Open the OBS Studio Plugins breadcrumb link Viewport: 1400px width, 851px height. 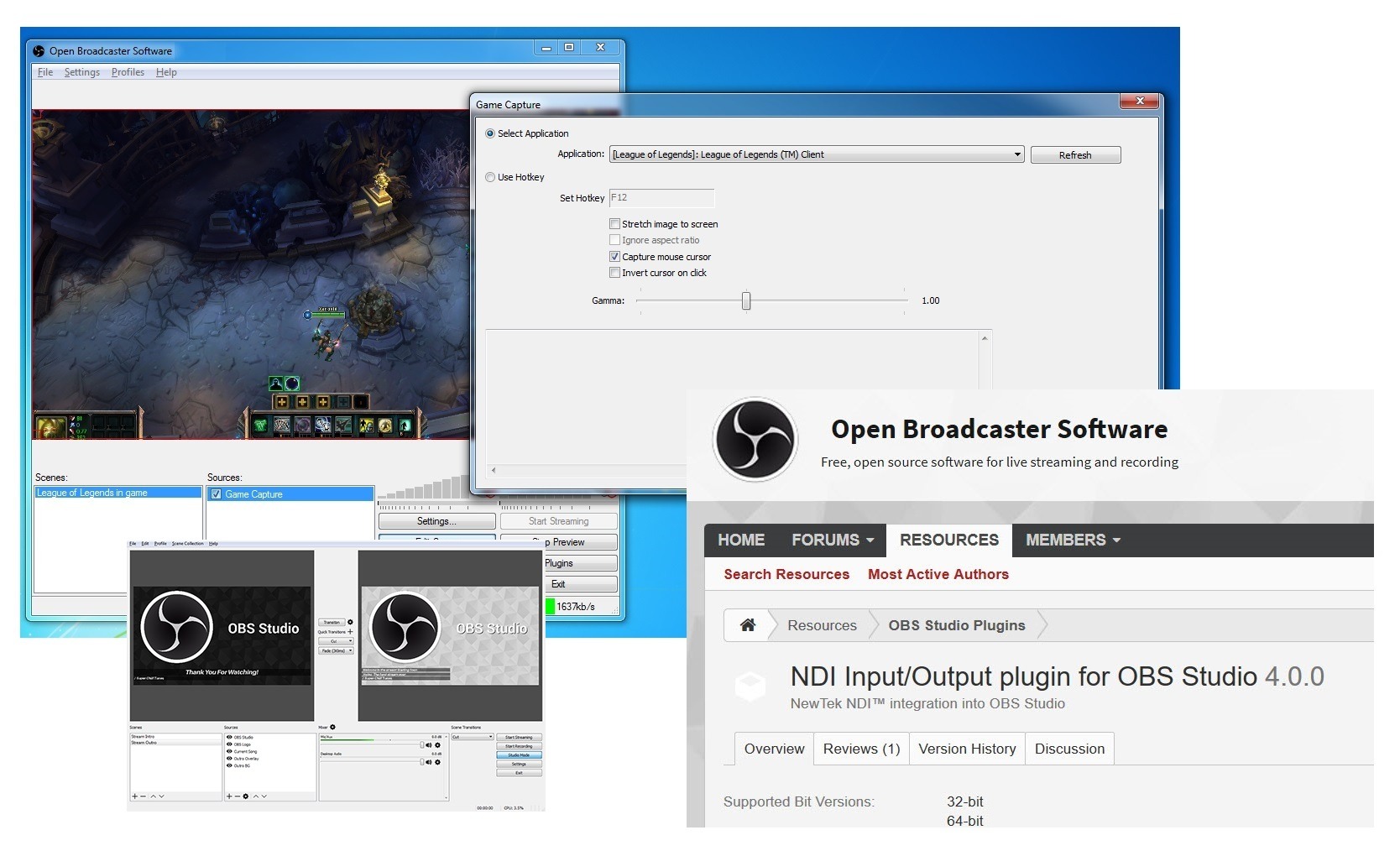point(957,625)
